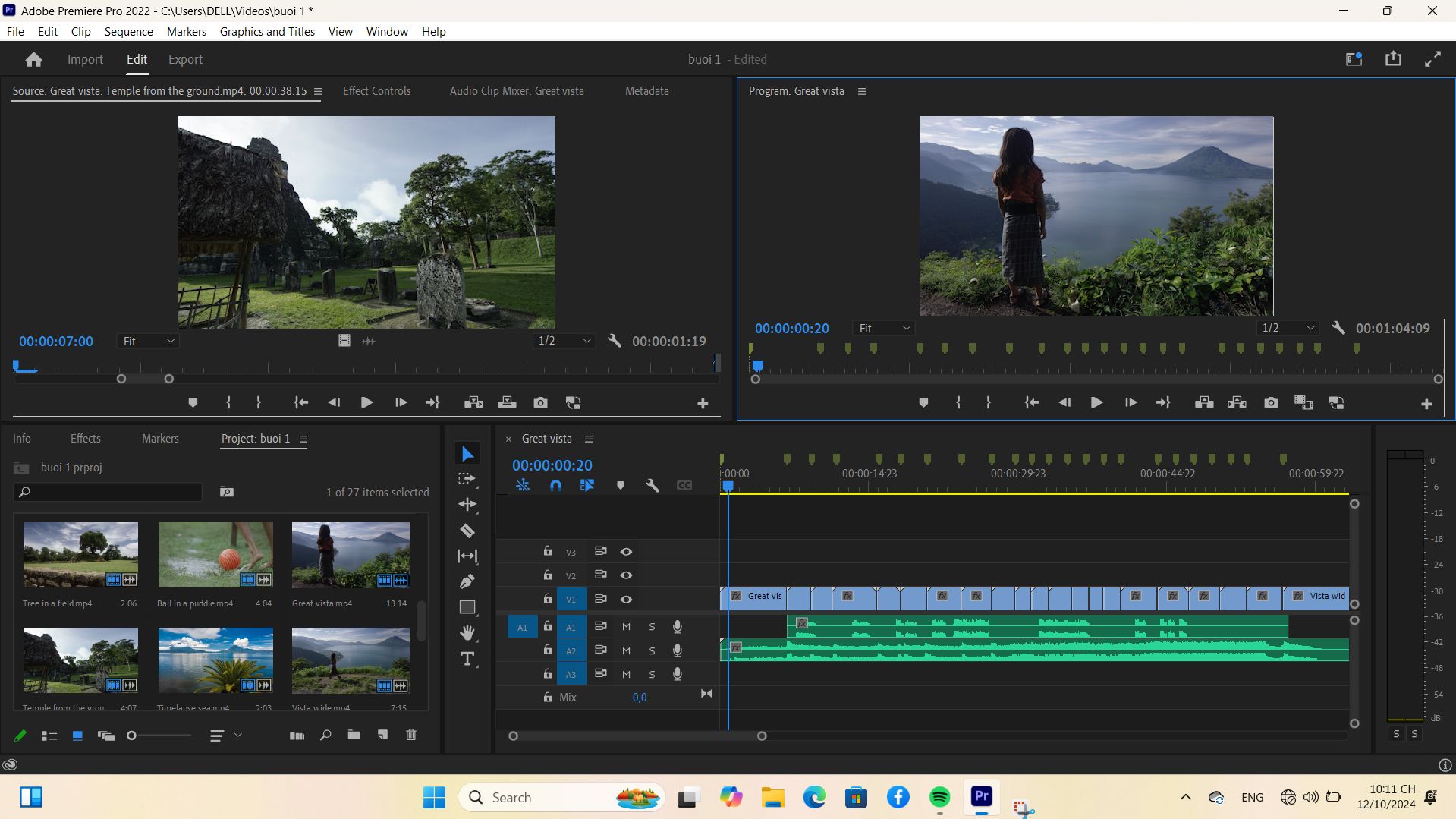The image size is (1456, 819).
Task: Play the Program monitor sequence
Action: pos(1096,402)
